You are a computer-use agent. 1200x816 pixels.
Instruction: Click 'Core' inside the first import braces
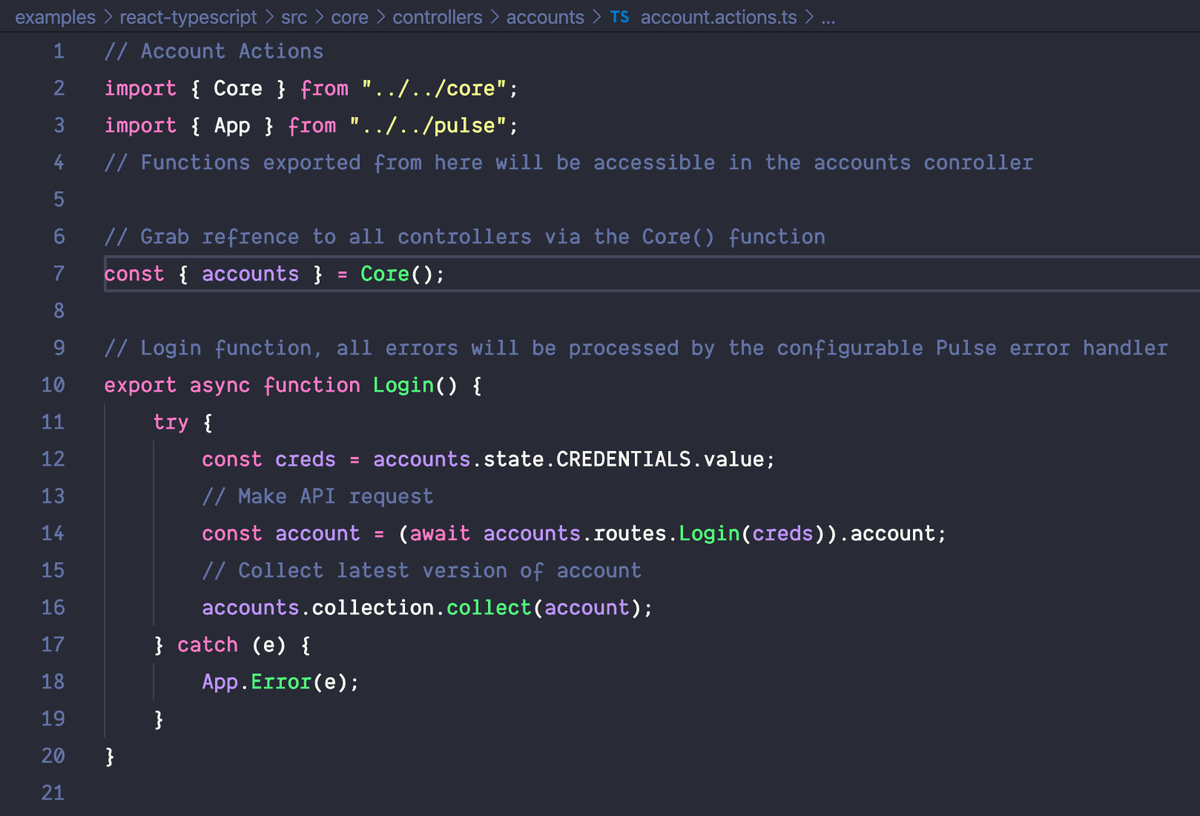pyautogui.click(x=238, y=88)
